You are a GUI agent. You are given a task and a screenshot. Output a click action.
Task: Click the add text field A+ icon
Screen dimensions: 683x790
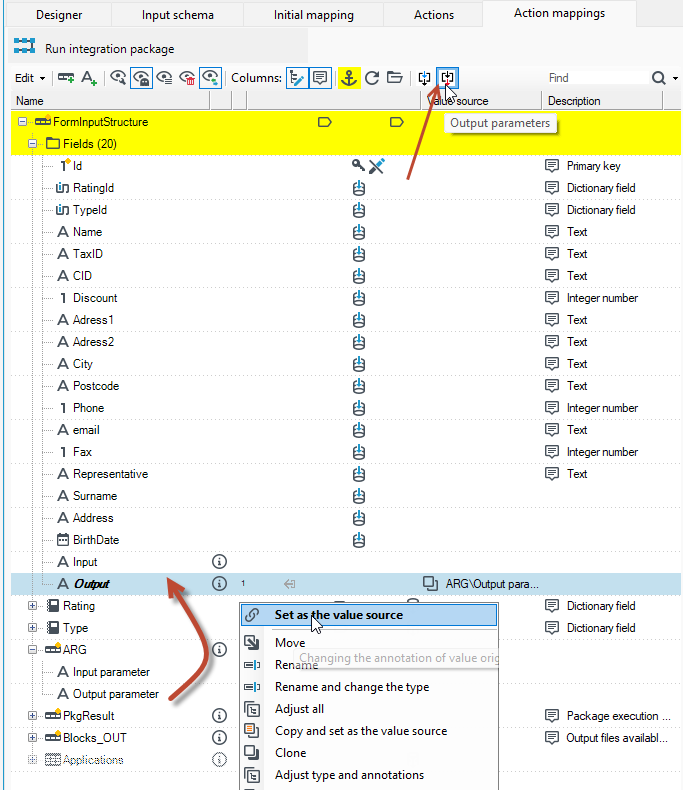[x=89, y=78]
